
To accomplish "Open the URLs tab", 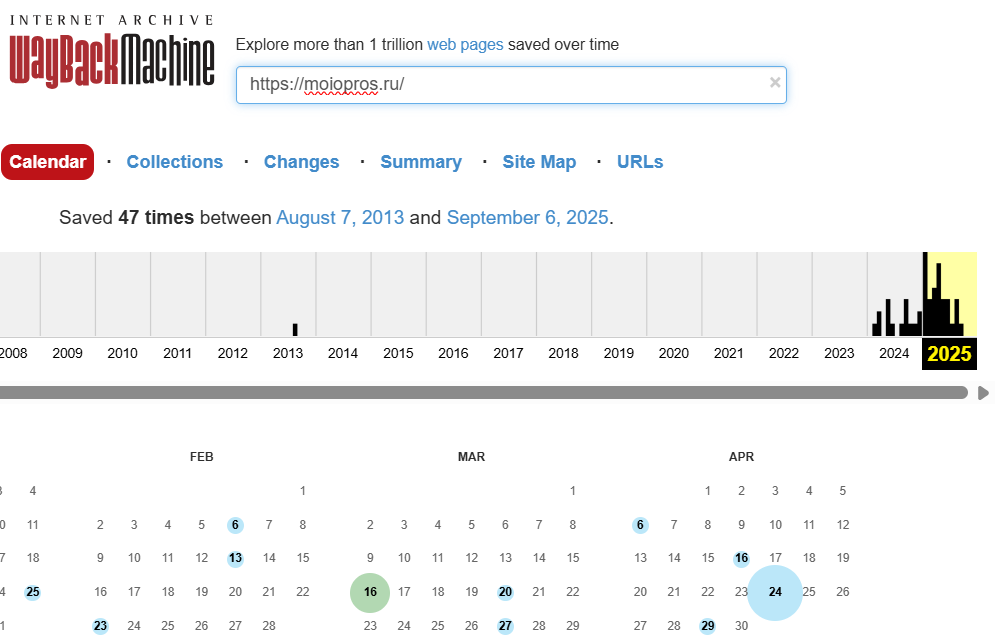I will (640, 162).
